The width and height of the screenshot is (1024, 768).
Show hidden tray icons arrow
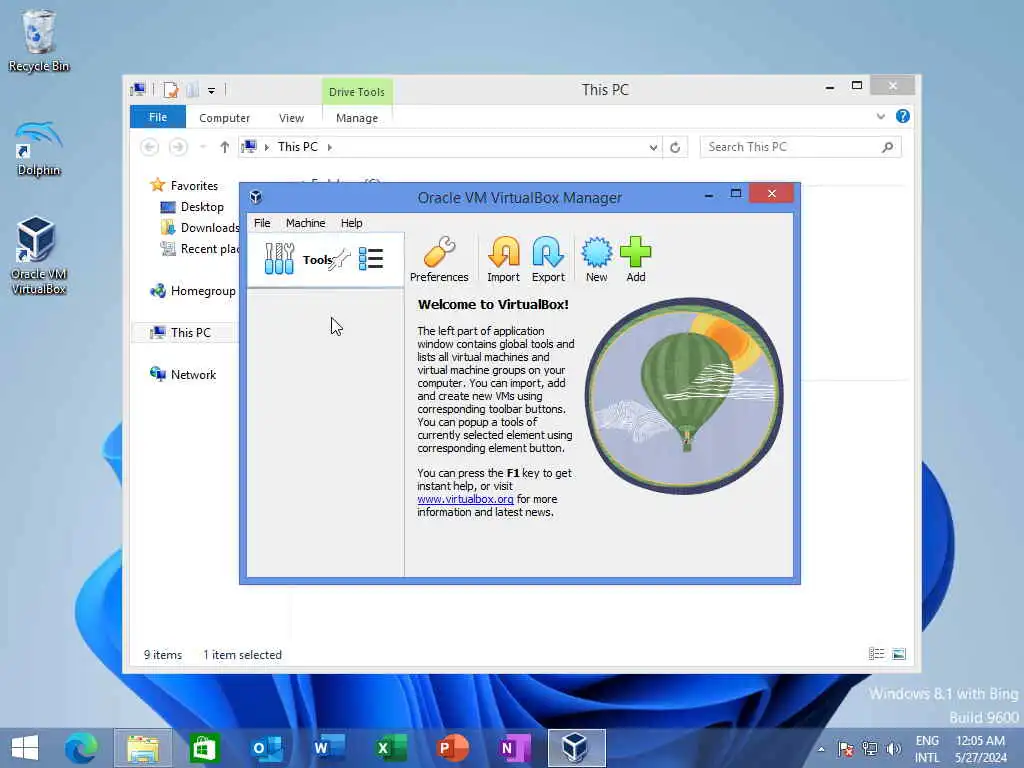[821, 749]
